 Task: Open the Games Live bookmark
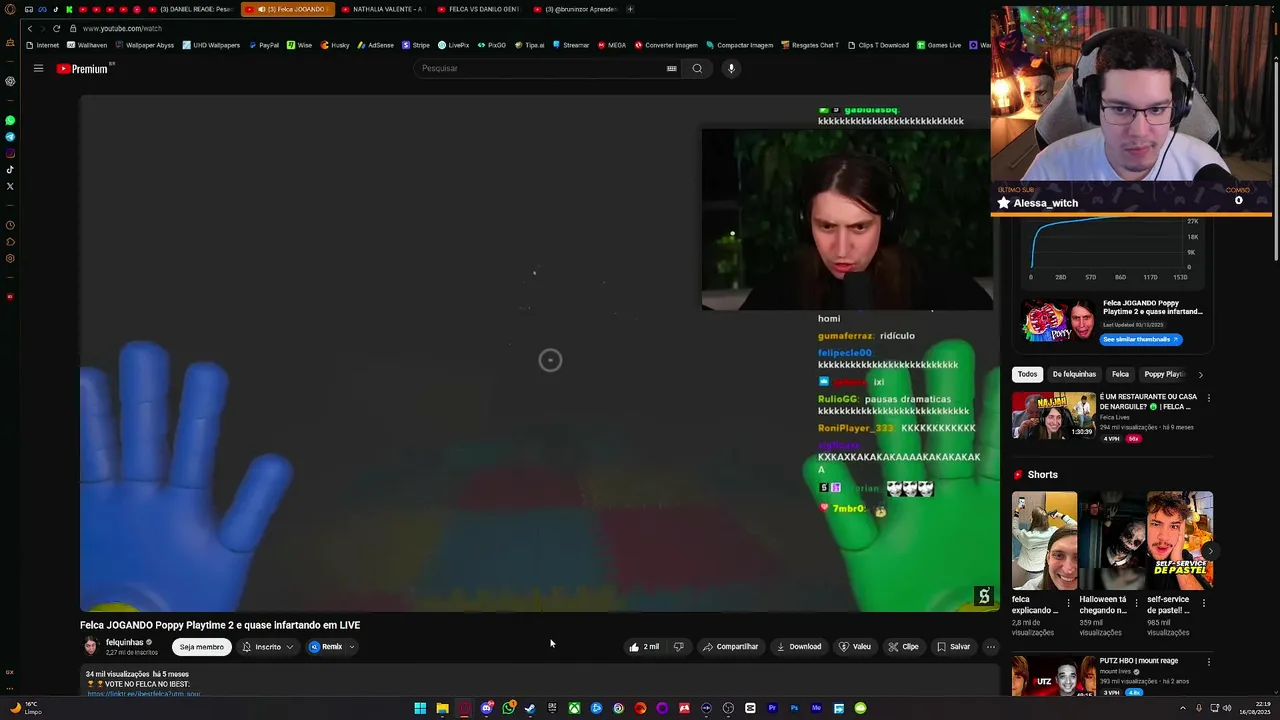(939, 45)
